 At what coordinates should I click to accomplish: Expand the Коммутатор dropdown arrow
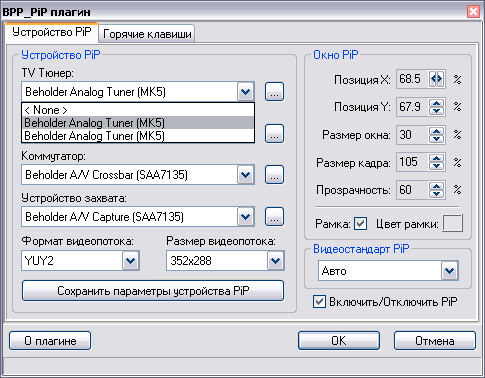(246, 174)
